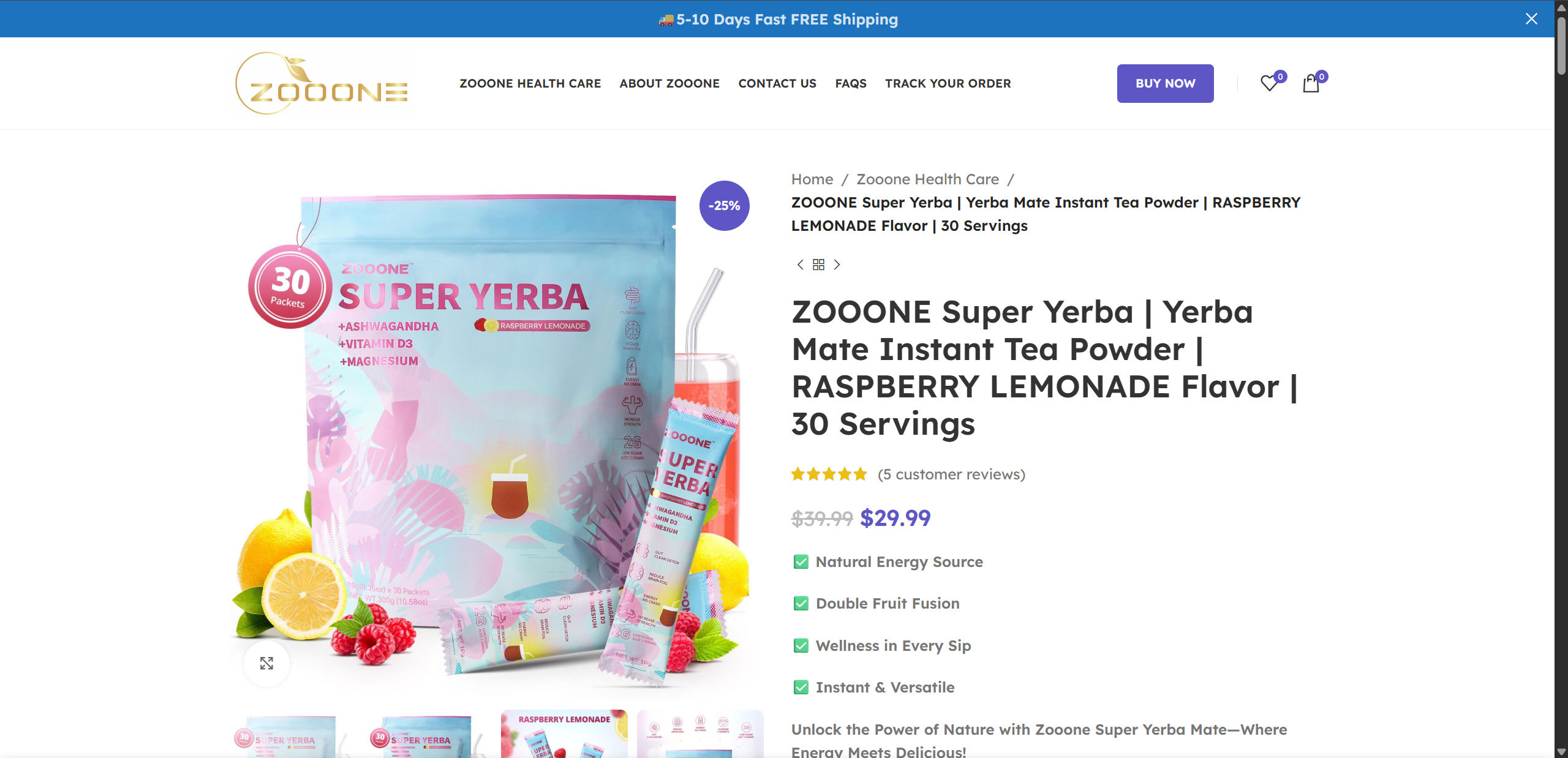Click the ZOOONE logo
This screenshot has height=758, width=1568.
tap(322, 84)
